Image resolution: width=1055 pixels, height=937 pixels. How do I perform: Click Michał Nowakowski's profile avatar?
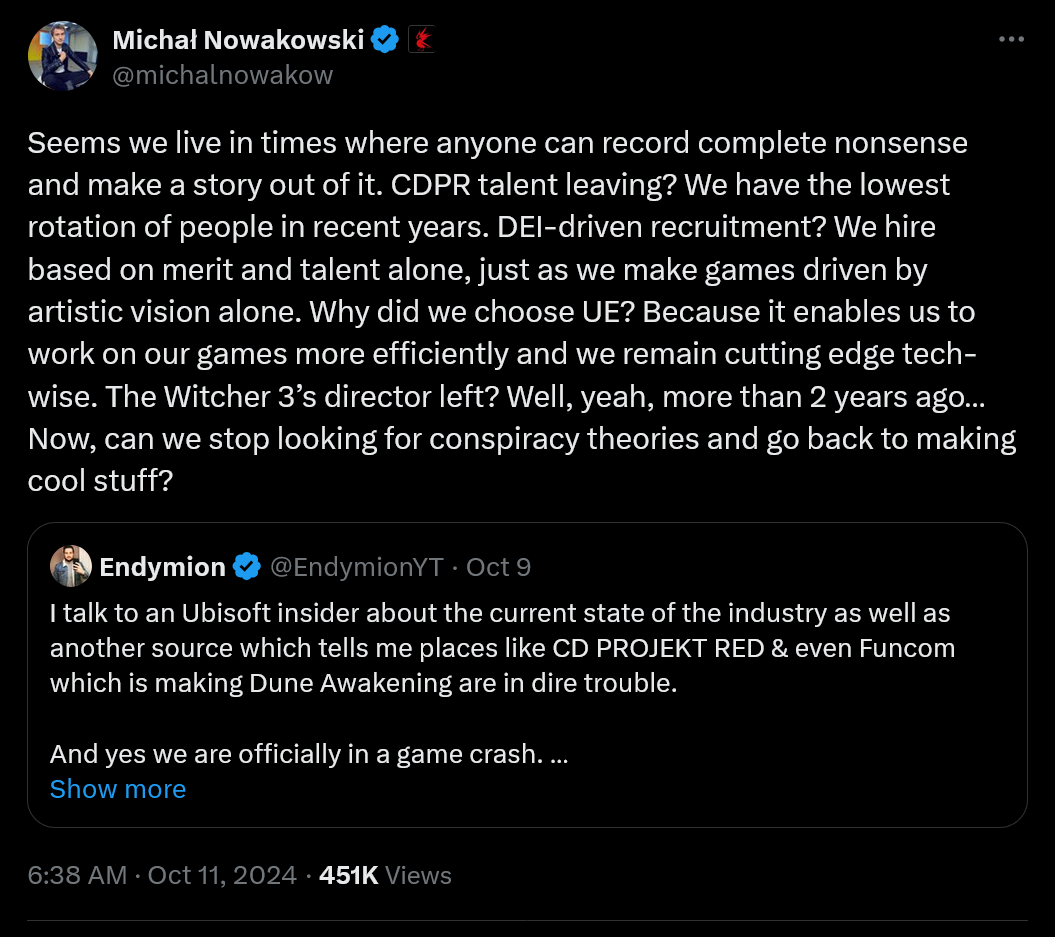pyautogui.click(x=62, y=56)
